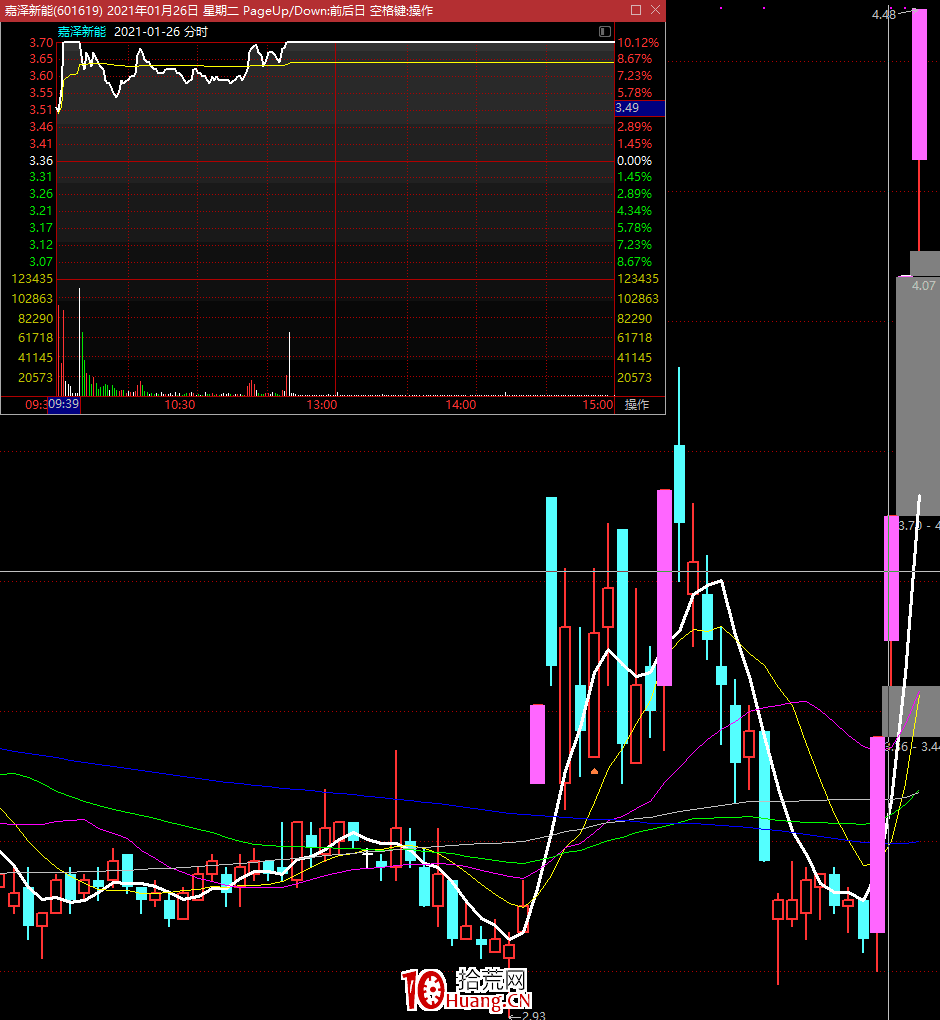The width and height of the screenshot is (940, 1020).
Task: Click the 4.07 price label on the K-line chart
Action: coord(924,286)
